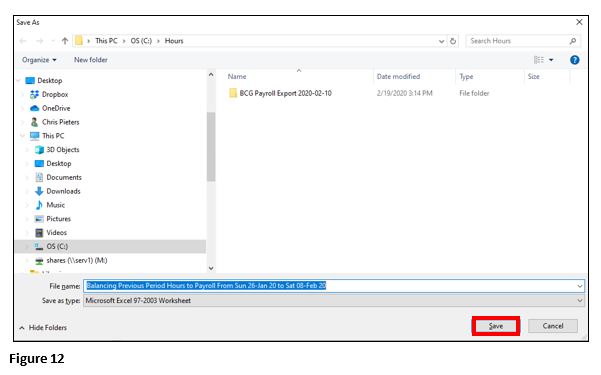Click the Cancel button
The width and height of the screenshot is (601, 375).
[x=553, y=326]
